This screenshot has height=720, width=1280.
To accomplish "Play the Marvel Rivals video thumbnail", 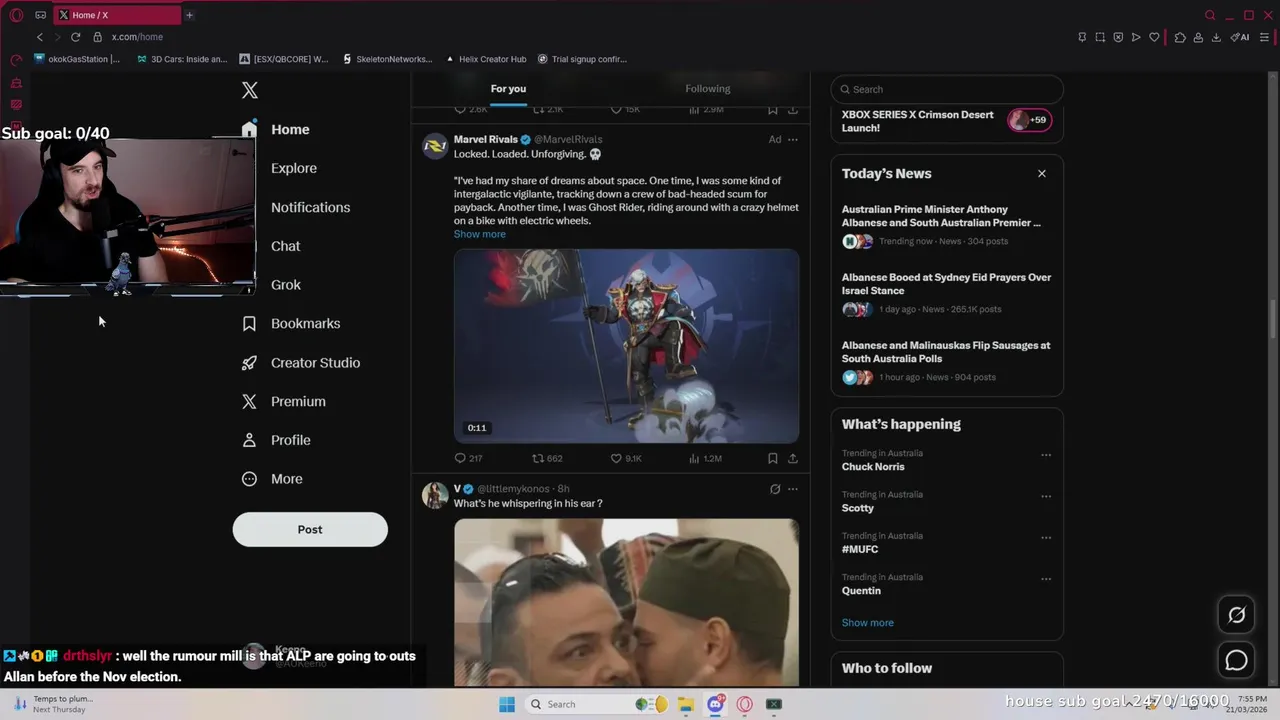I will point(626,346).
